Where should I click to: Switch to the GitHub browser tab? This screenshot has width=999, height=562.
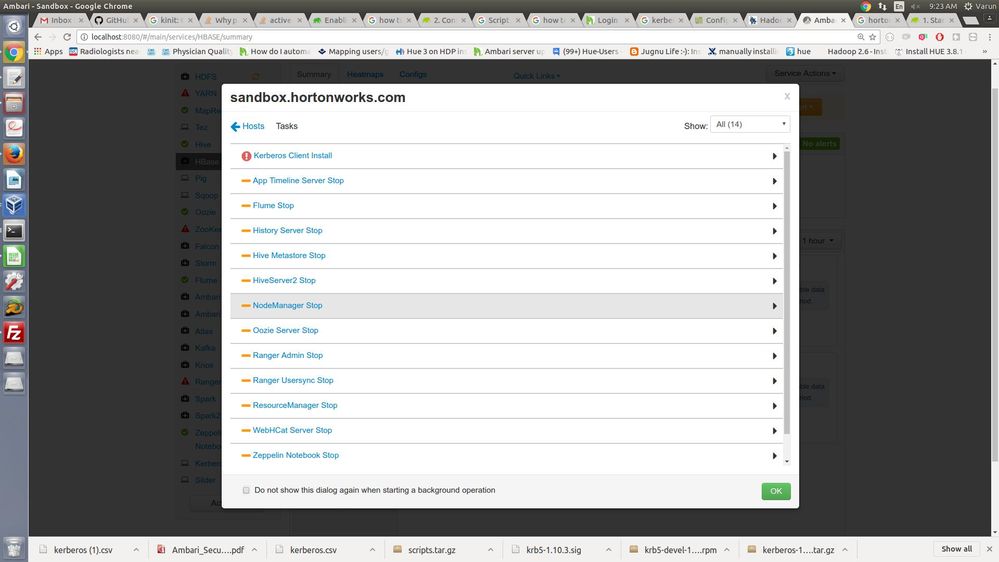click(115, 20)
